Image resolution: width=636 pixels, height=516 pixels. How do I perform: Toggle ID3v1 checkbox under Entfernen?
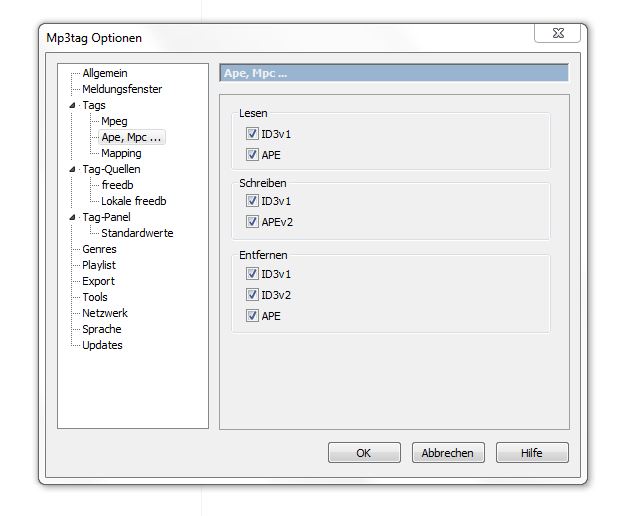(252, 274)
